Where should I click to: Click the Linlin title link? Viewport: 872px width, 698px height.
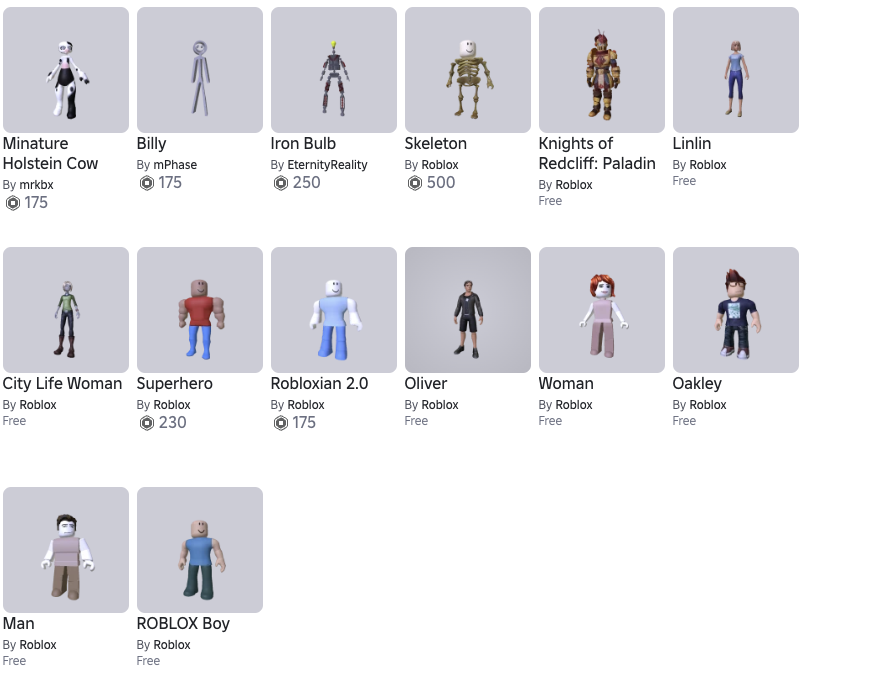point(692,143)
